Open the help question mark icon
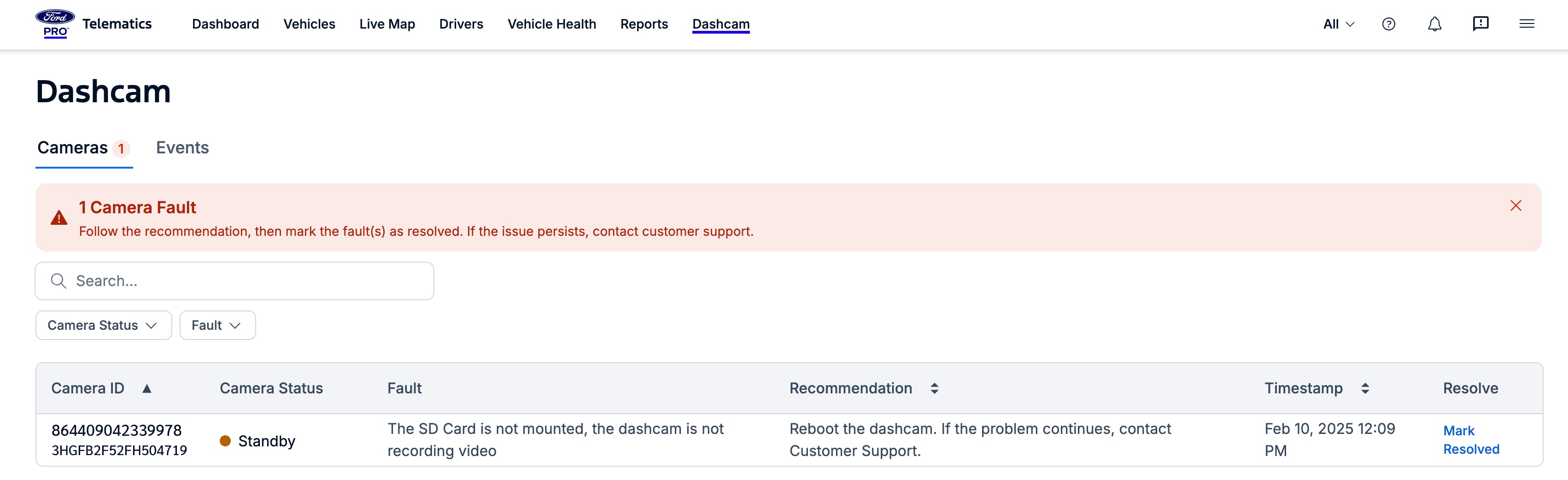 click(1388, 24)
